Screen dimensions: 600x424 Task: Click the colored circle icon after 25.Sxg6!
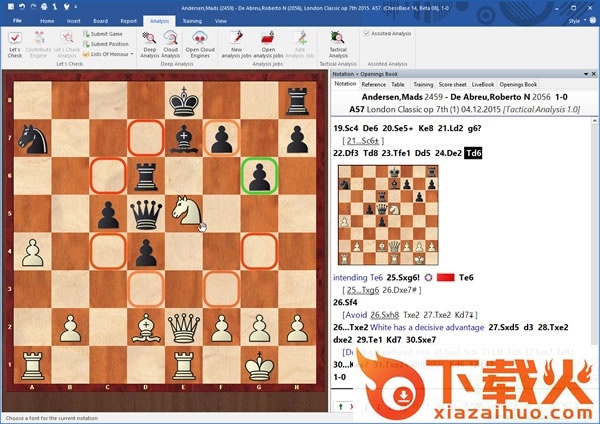coord(428,277)
